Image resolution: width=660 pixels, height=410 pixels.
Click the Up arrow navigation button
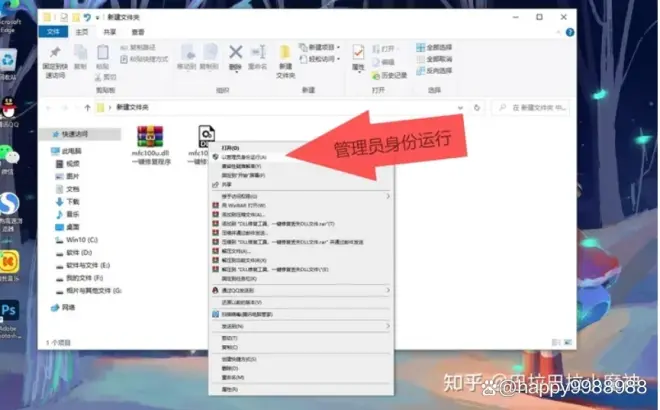(85, 105)
